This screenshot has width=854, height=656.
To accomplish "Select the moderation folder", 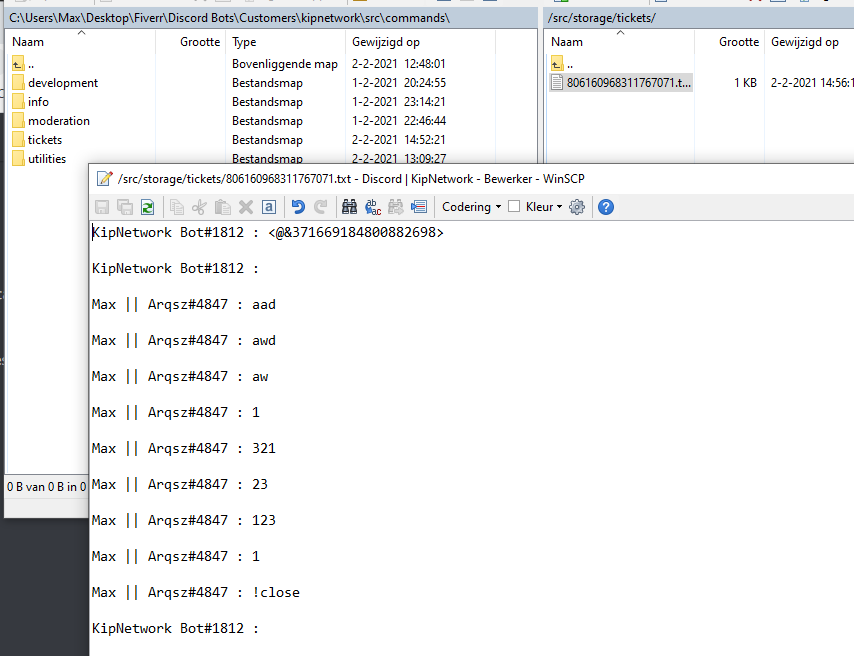I will pos(58,121).
